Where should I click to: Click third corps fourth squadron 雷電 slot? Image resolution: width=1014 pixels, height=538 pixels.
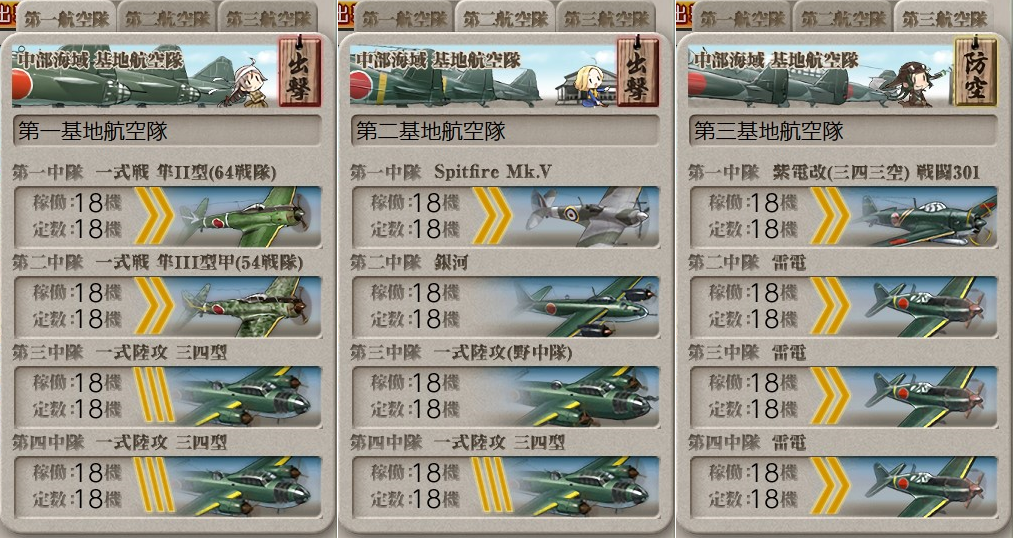tap(844, 486)
